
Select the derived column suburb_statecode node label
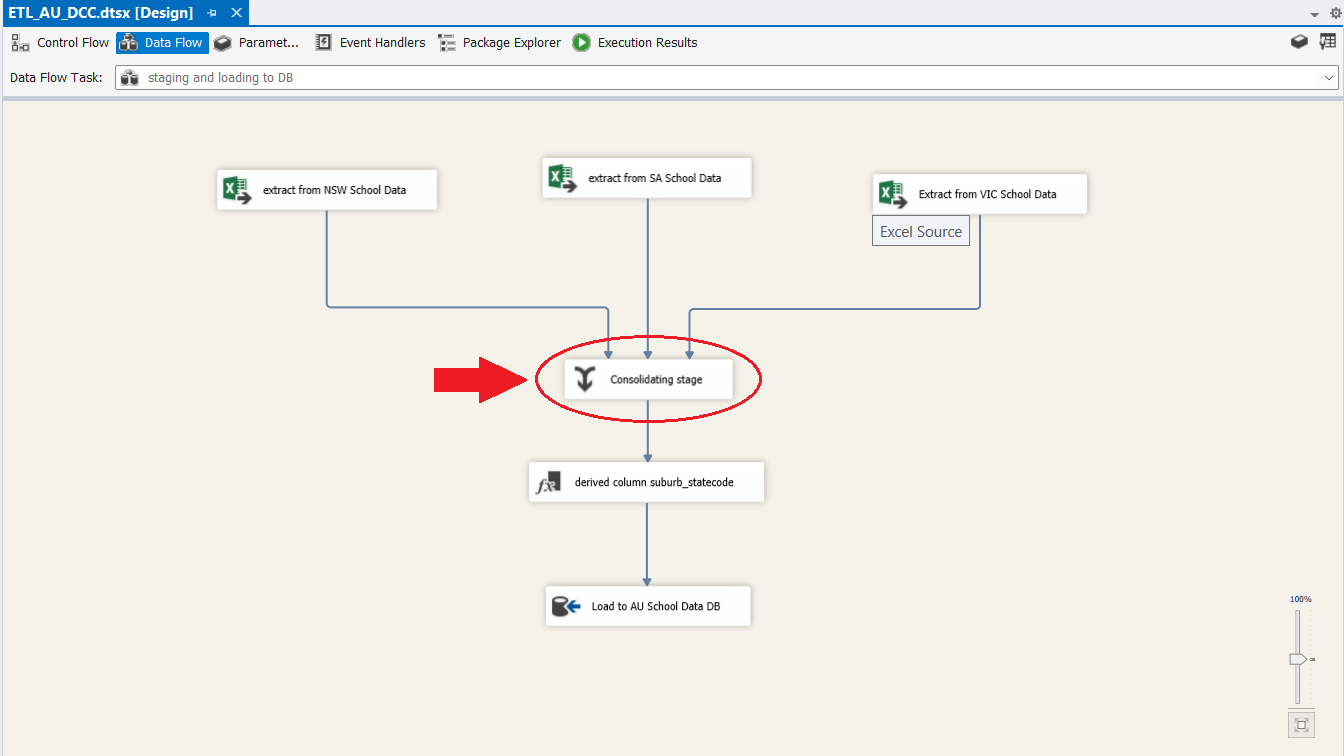click(x=654, y=482)
